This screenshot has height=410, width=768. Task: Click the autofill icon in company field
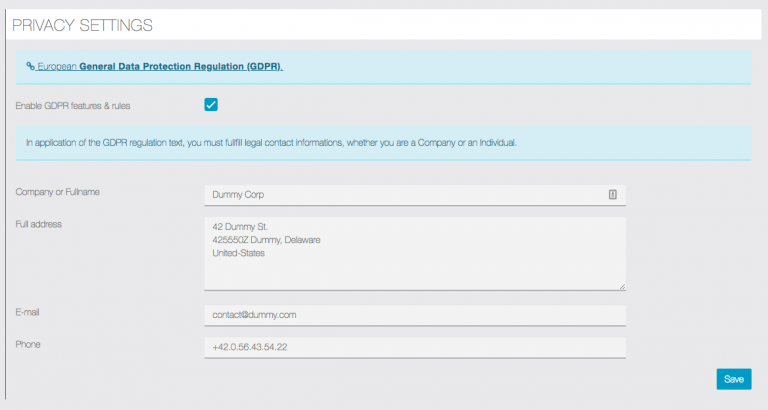612,195
